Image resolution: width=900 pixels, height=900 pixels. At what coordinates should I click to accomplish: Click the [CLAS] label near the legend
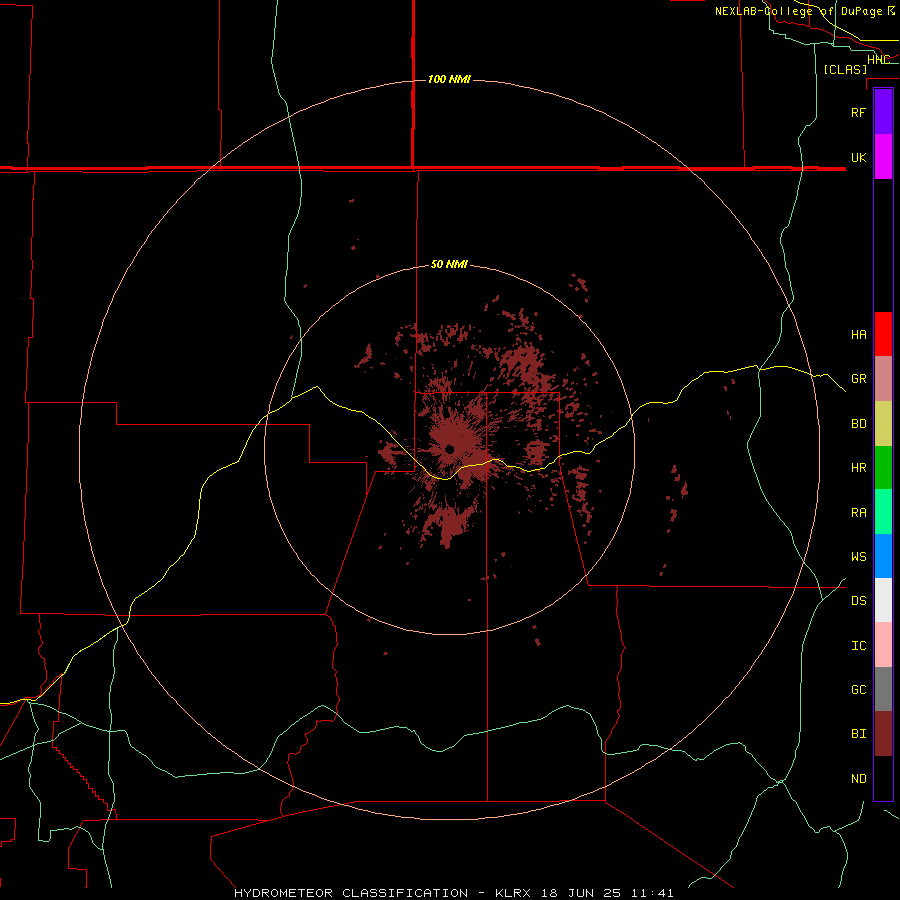(x=845, y=69)
